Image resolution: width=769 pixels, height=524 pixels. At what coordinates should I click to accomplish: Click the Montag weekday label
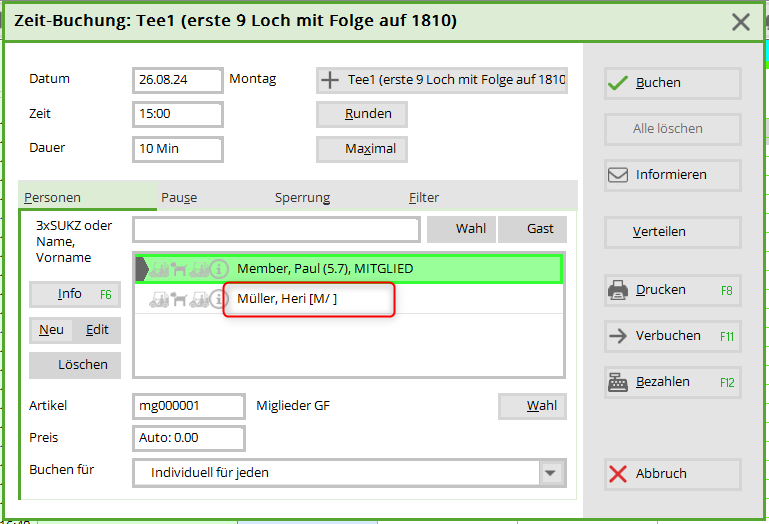253,79
